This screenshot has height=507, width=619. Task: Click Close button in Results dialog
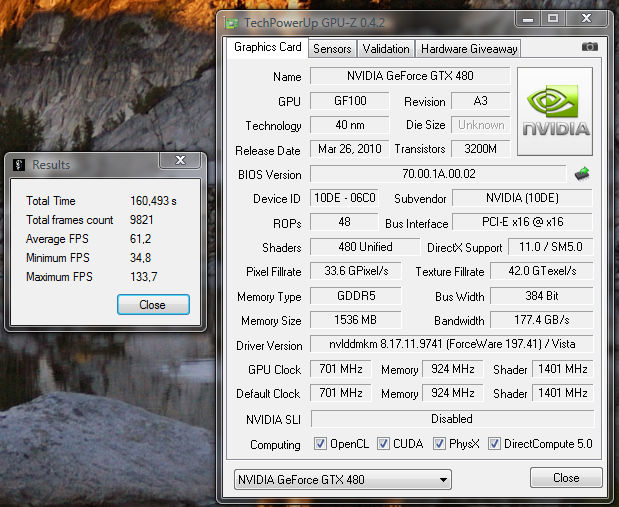153,304
